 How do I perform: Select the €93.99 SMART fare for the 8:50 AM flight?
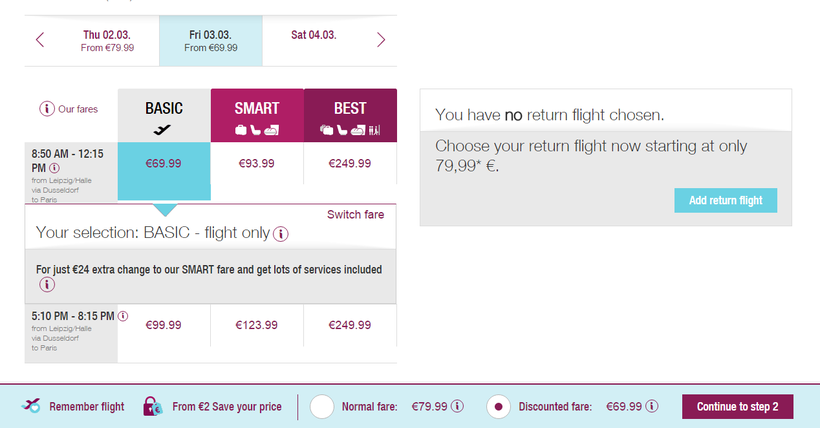pyautogui.click(x=257, y=163)
